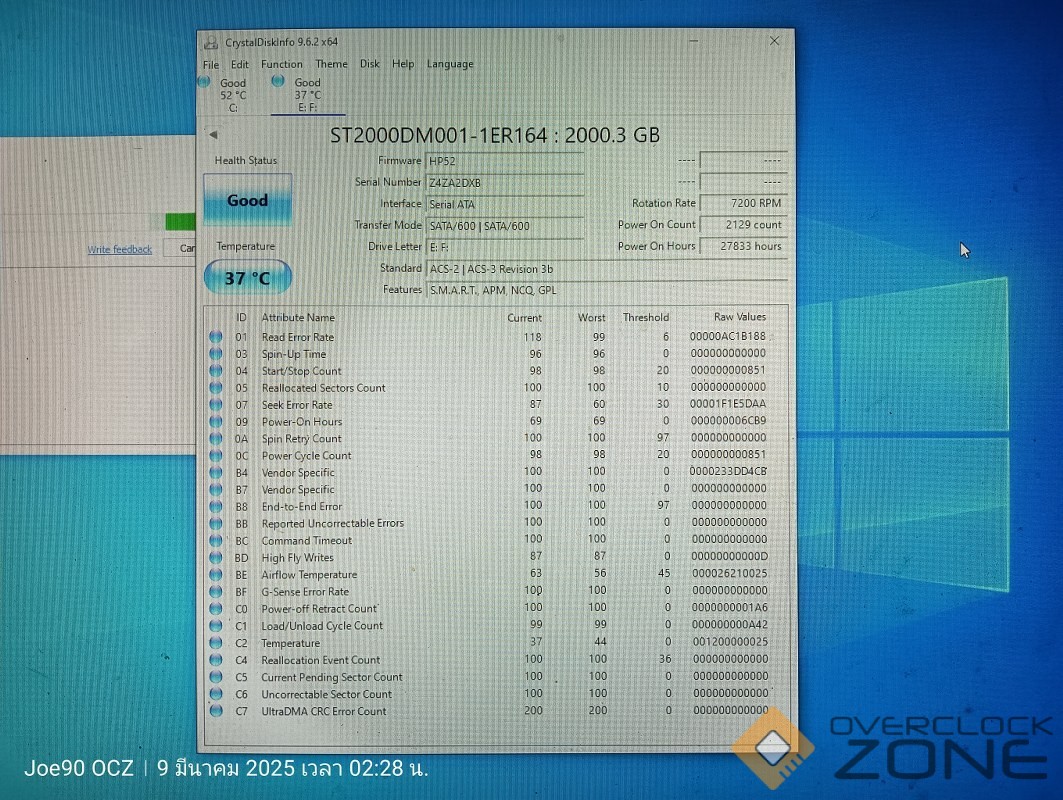Click the Current column header
Image resolution: width=1063 pixels, height=800 pixels.
coord(524,317)
